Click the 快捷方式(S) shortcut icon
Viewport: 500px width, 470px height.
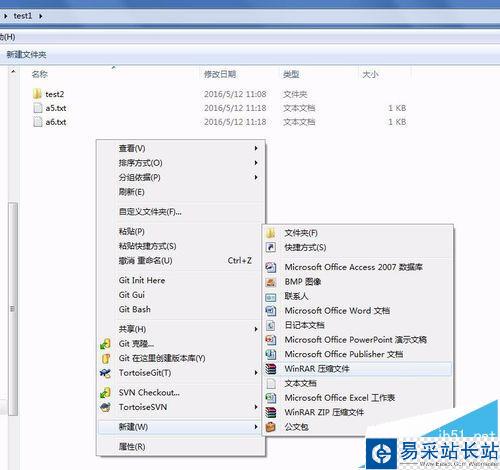pyautogui.click(x=271, y=247)
